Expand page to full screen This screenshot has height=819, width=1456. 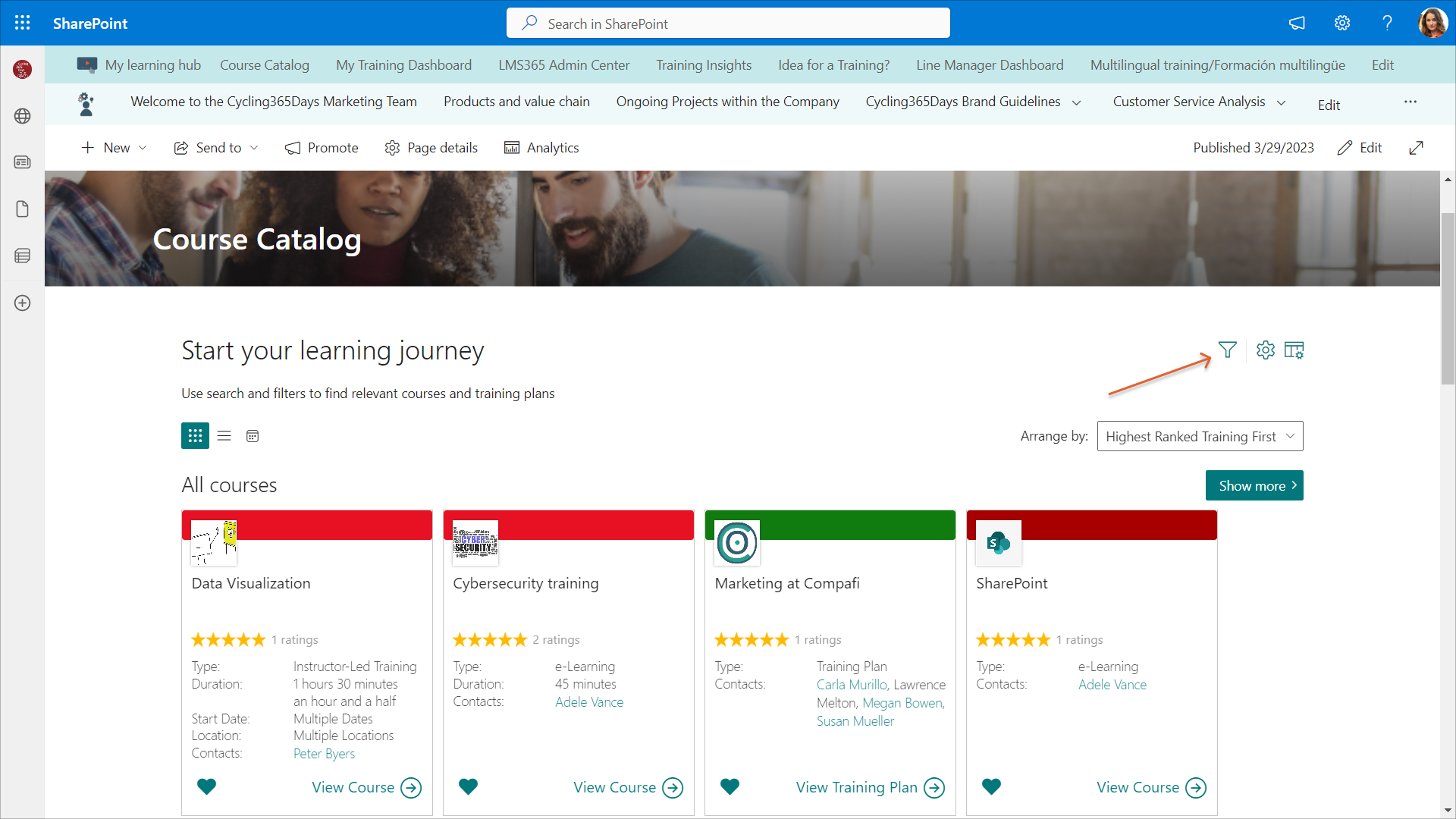pyautogui.click(x=1416, y=148)
